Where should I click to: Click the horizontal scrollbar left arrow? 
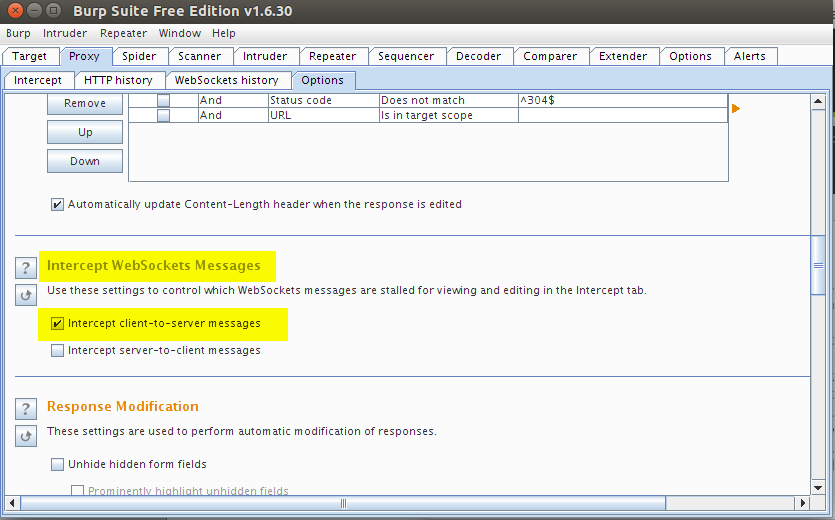[x=12, y=503]
